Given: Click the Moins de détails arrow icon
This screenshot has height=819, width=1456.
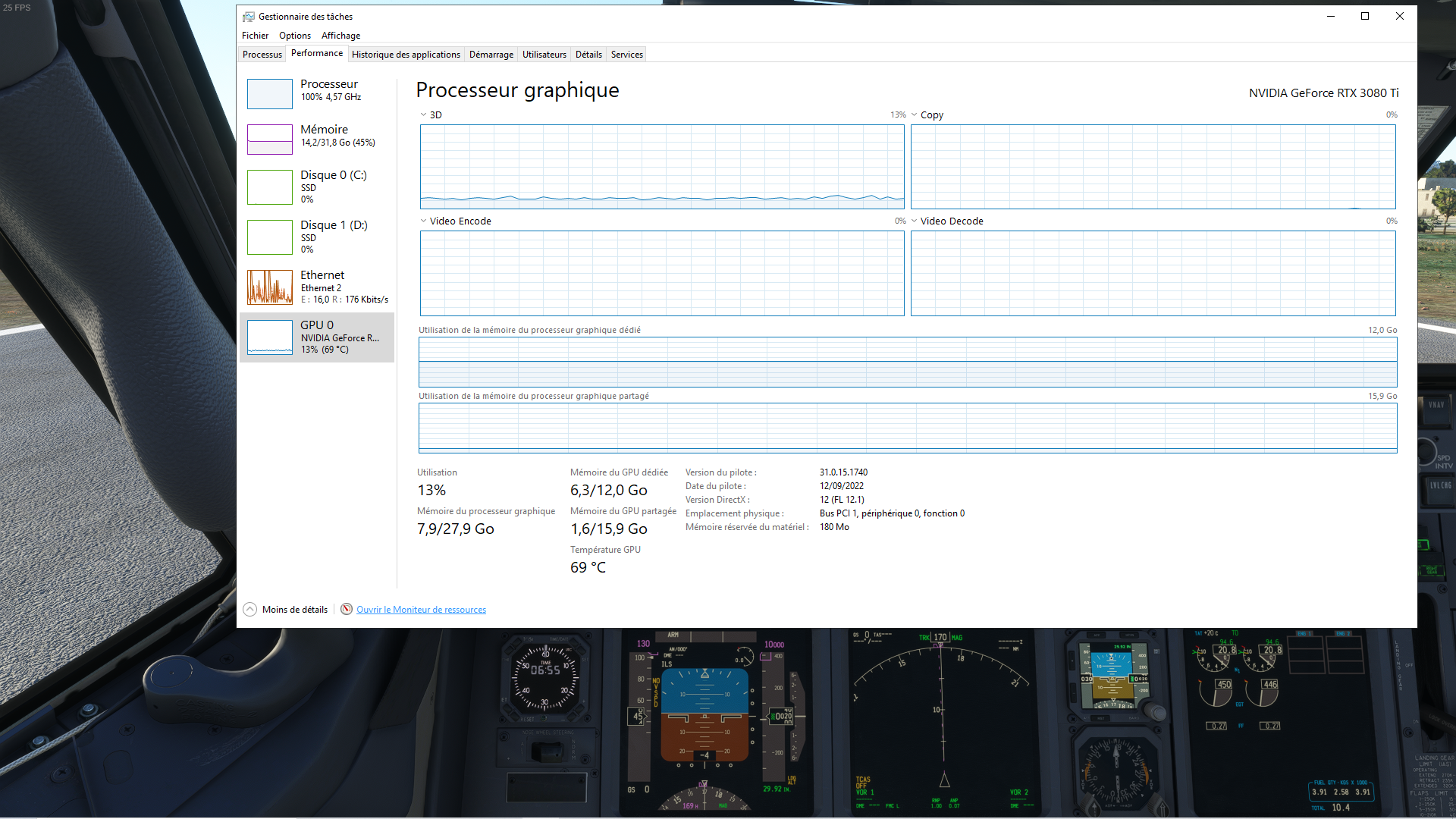Looking at the screenshot, I should 249,610.
